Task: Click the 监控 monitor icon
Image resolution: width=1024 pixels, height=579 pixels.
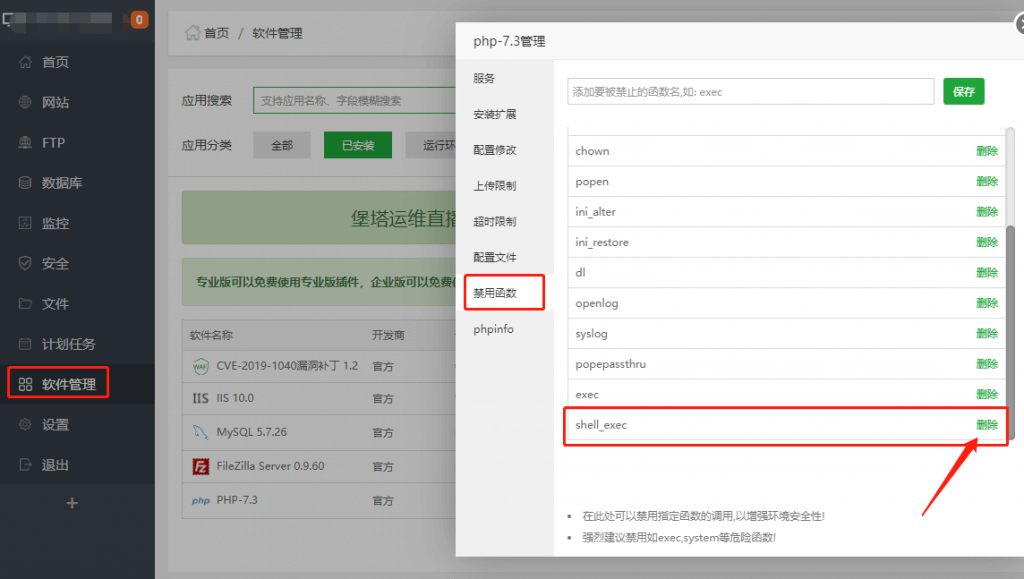Action: [x=26, y=224]
